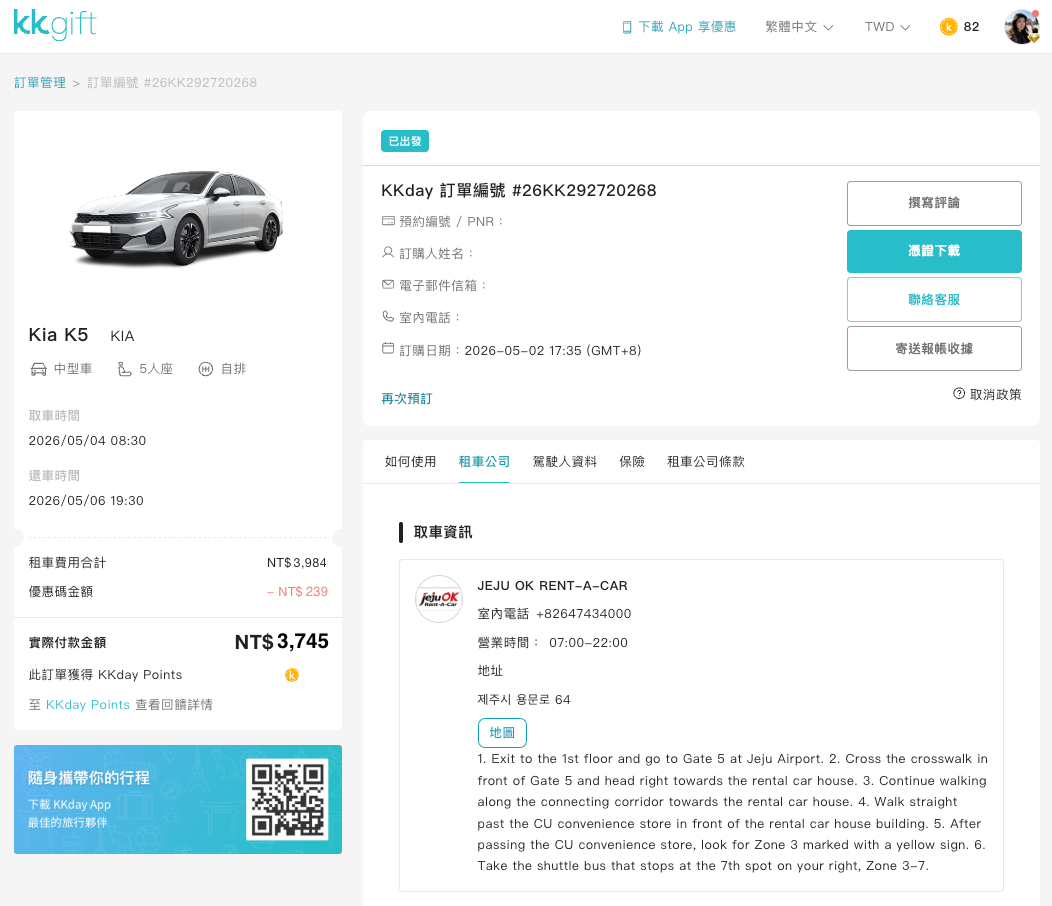The image size is (1052, 906).
Task: Switch to the 保險 tab
Action: click(x=631, y=462)
